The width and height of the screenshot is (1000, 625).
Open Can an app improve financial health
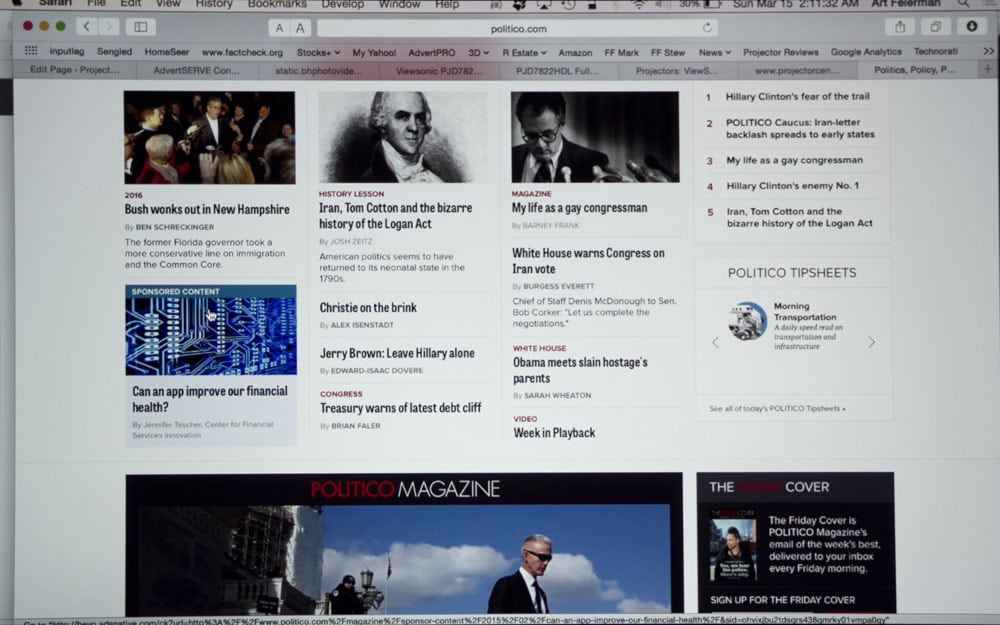pyautogui.click(x=210, y=399)
